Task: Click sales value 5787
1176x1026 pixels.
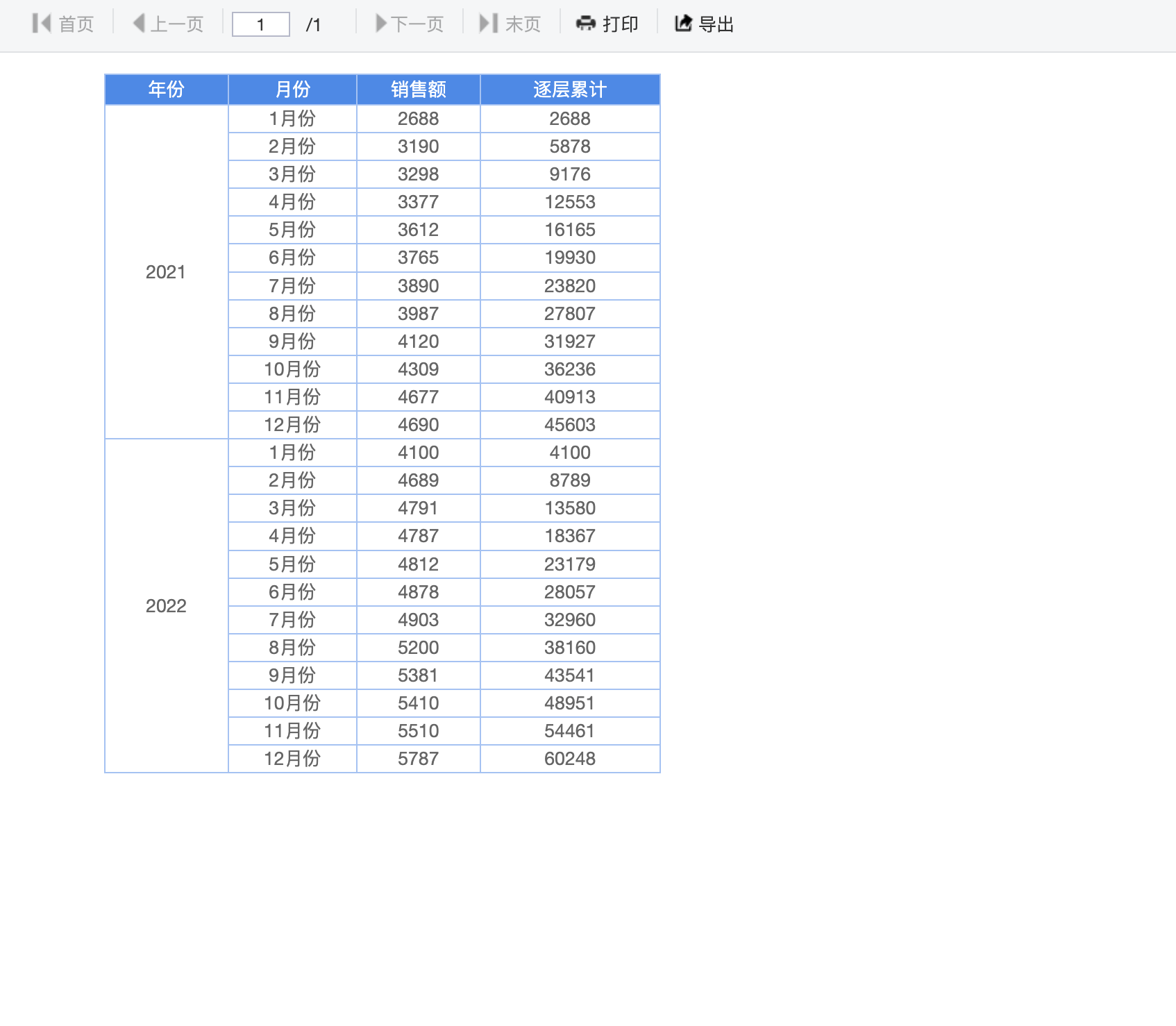Action: pyautogui.click(x=419, y=759)
